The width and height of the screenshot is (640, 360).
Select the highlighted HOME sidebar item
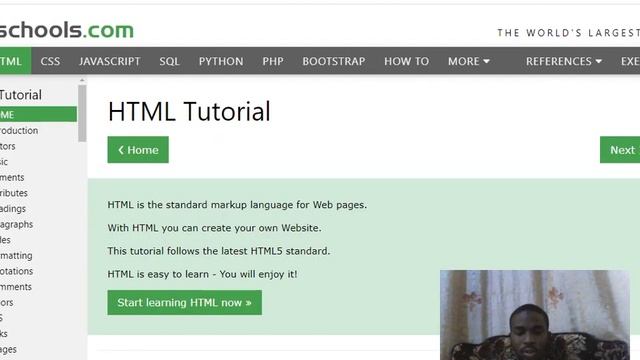pyautogui.click(x=38, y=114)
